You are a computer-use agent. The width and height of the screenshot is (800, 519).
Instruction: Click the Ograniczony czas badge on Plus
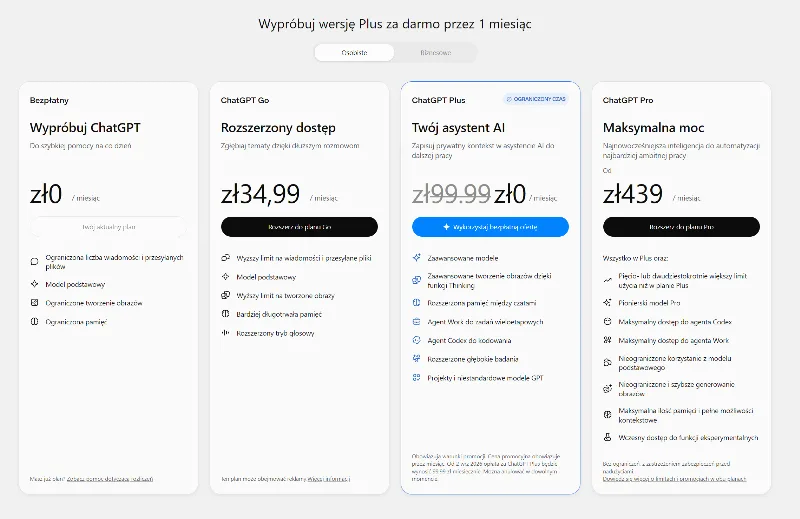point(536,99)
